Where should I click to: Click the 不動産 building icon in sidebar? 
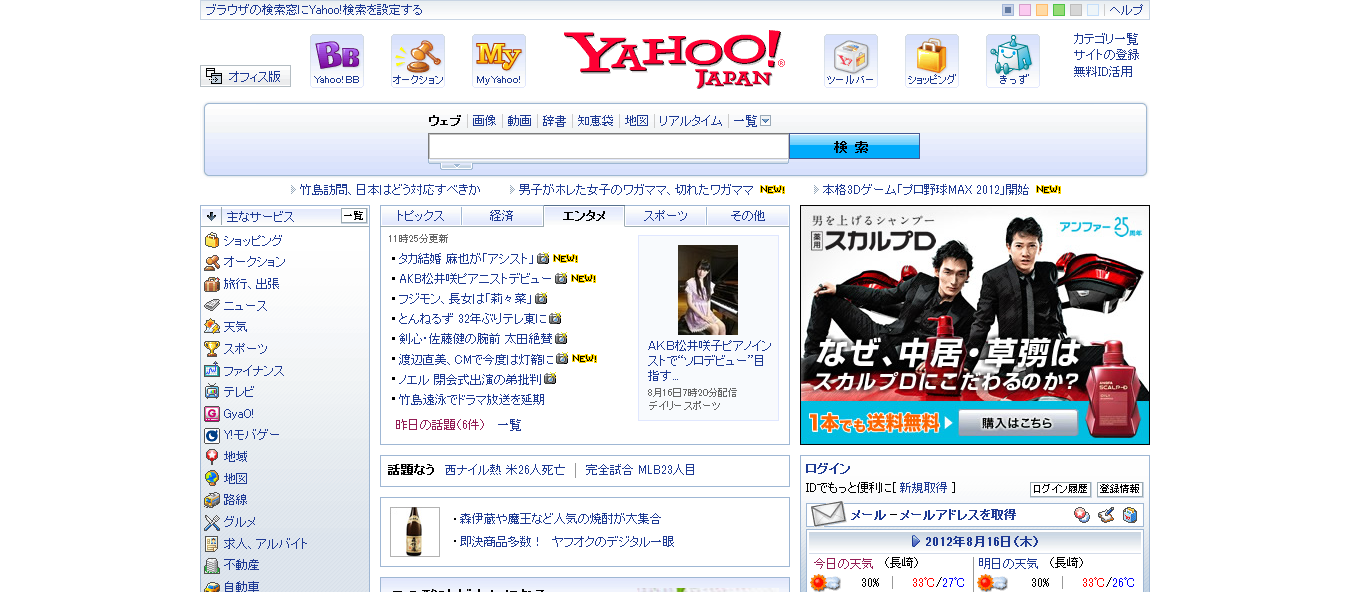(212, 565)
